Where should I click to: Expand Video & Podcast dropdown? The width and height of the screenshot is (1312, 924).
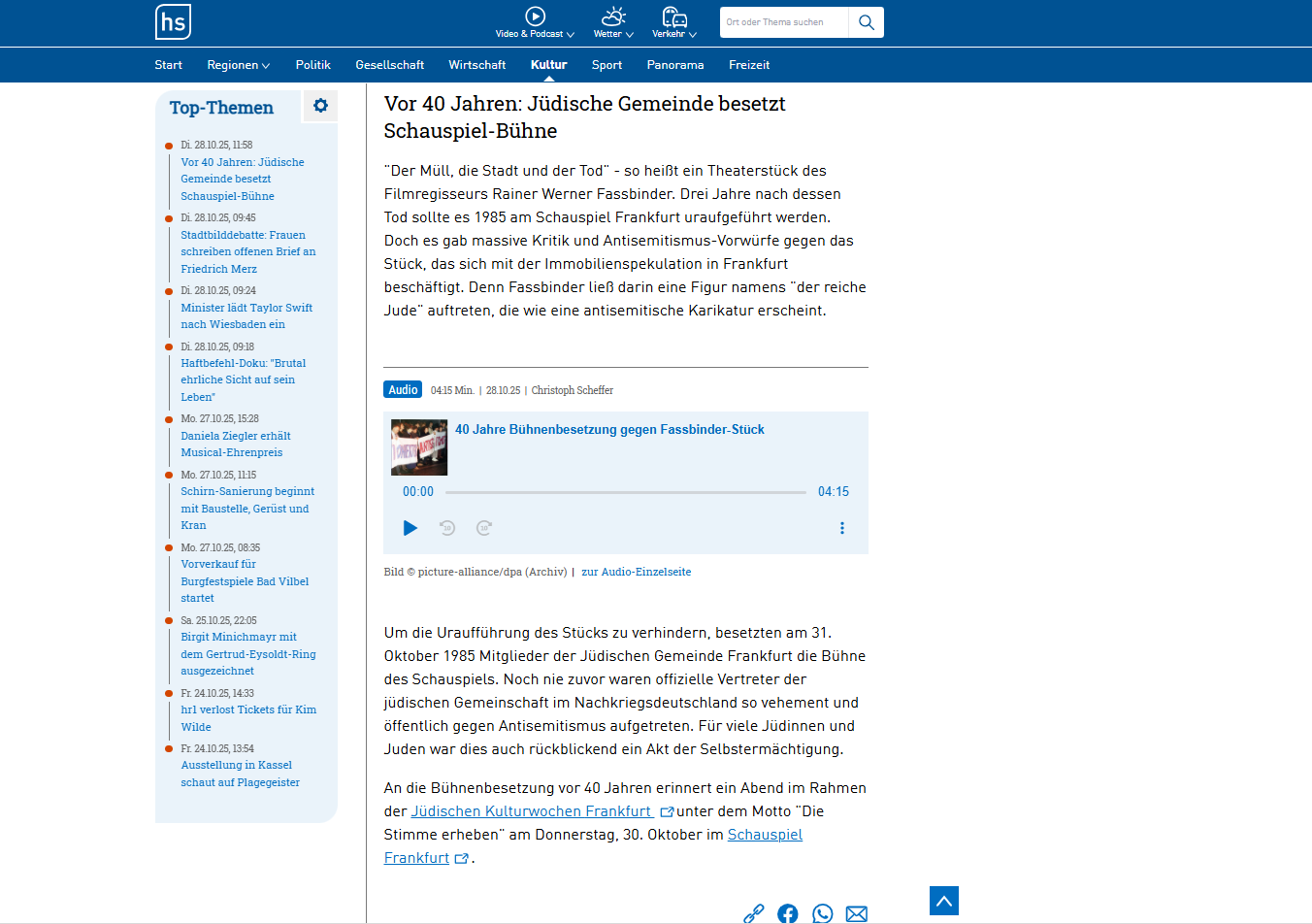click(535, 22)
